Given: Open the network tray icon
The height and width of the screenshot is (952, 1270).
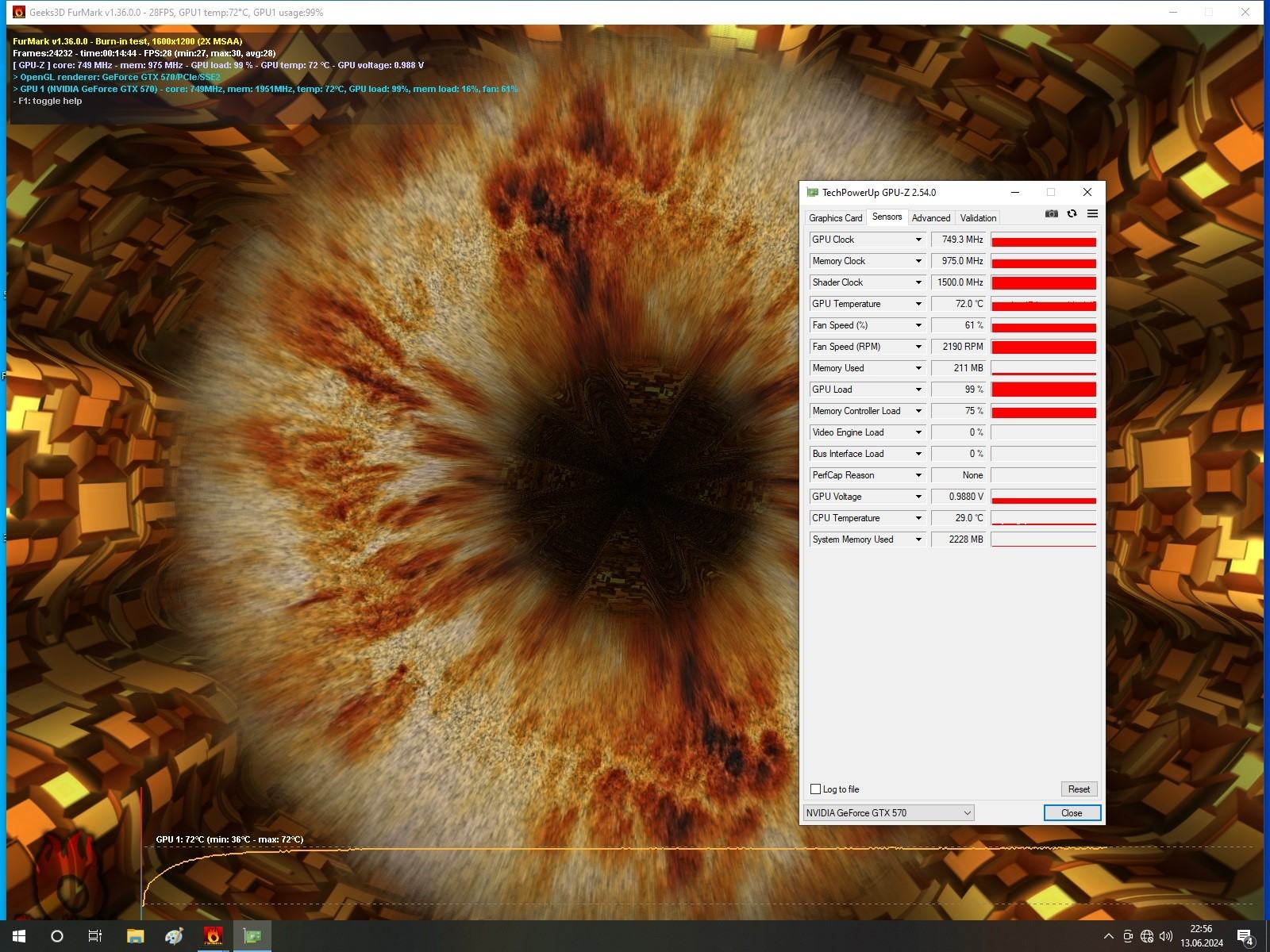Looking at the screenshot, I should click(x=1147, y=936).
